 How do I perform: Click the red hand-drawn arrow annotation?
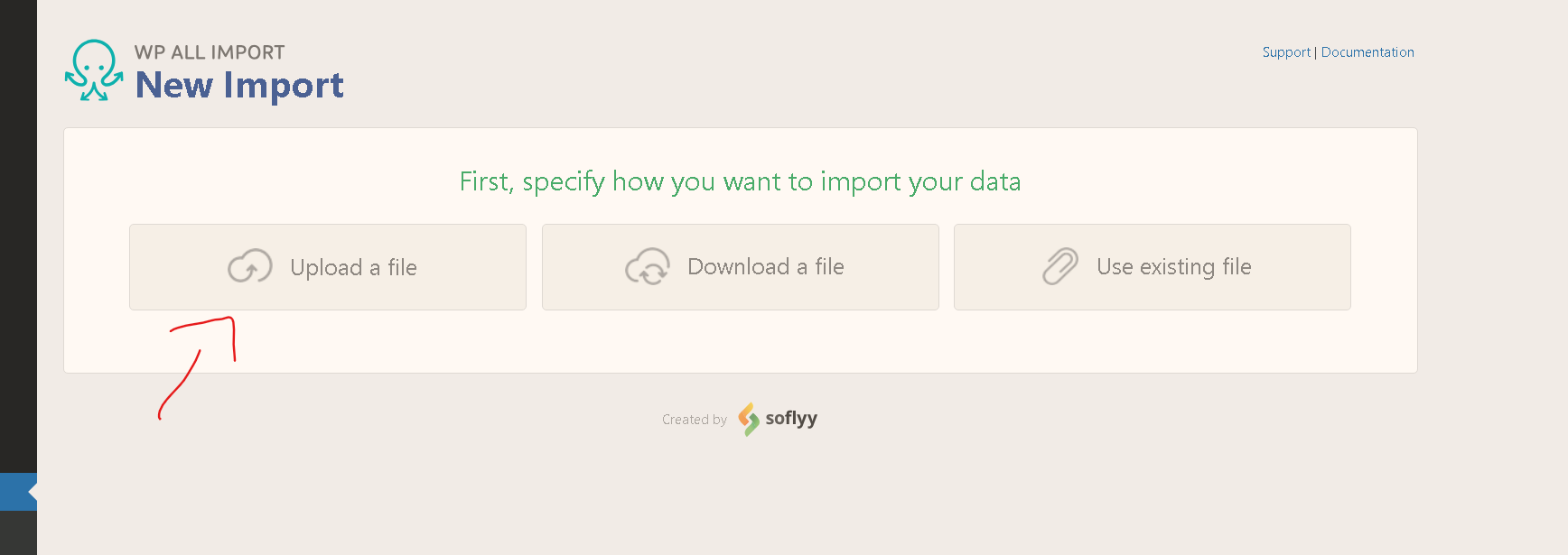click(198, 367)
